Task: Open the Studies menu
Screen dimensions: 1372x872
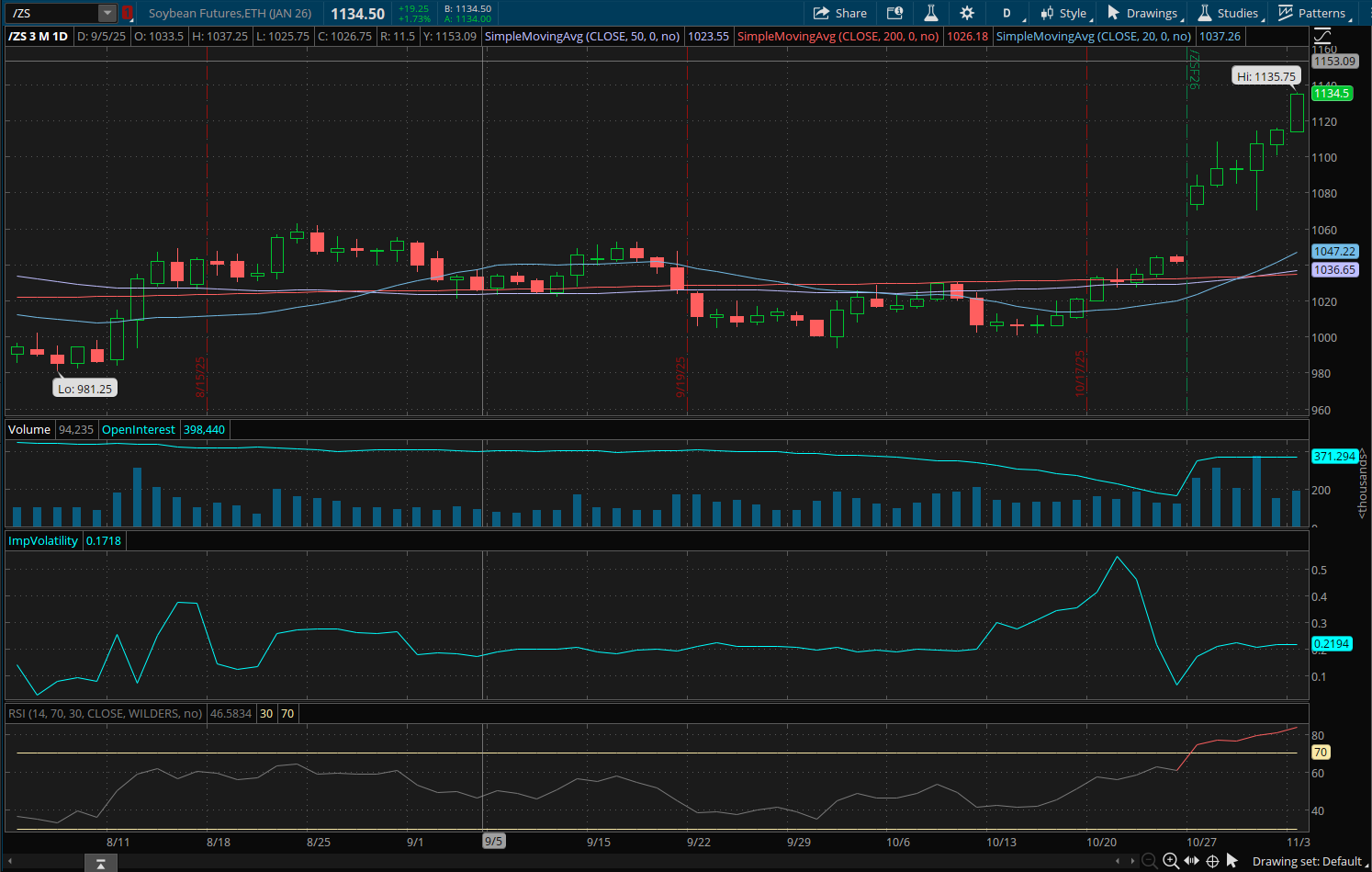Action: click(1231, 13)
